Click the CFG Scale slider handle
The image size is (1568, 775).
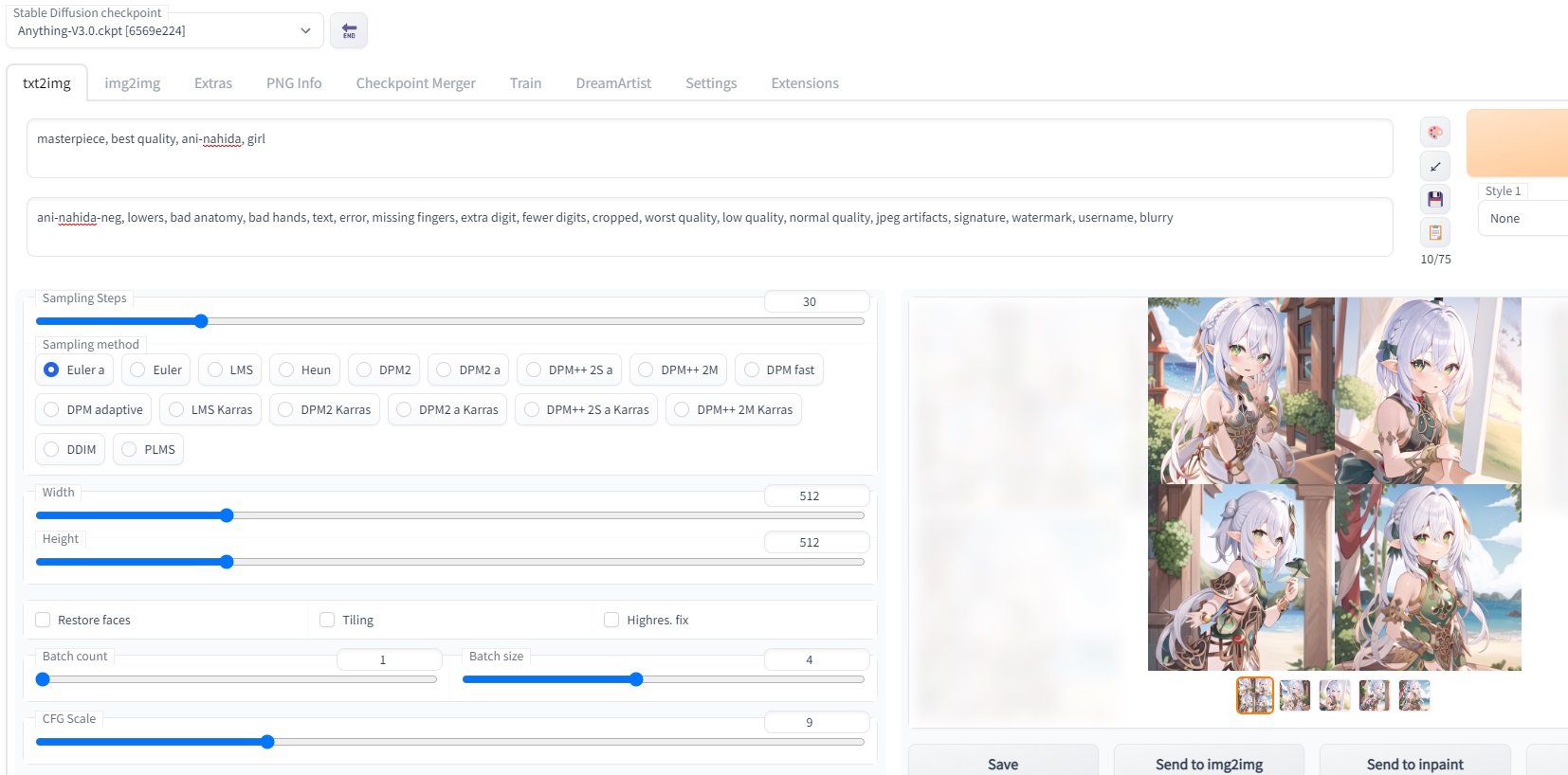point(267,742)
